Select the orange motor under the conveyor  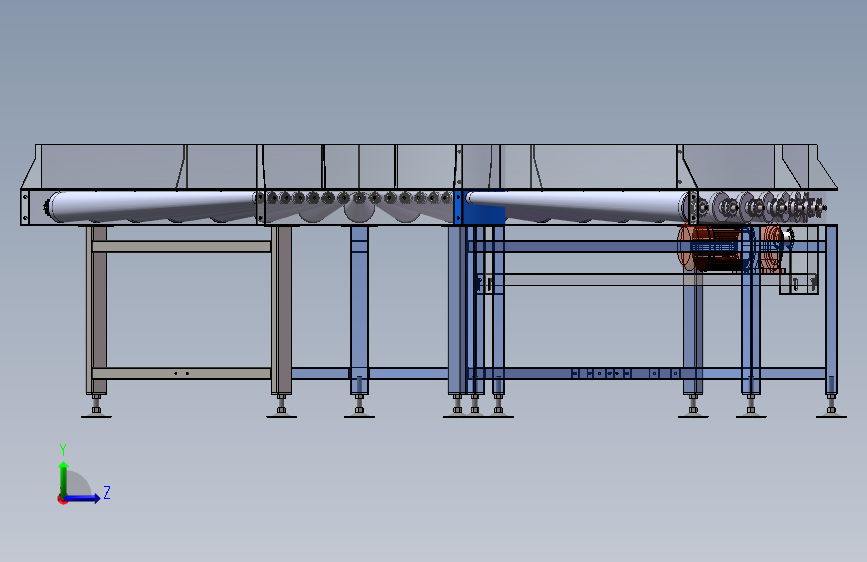pyautogui.click(x=731, y=248)
